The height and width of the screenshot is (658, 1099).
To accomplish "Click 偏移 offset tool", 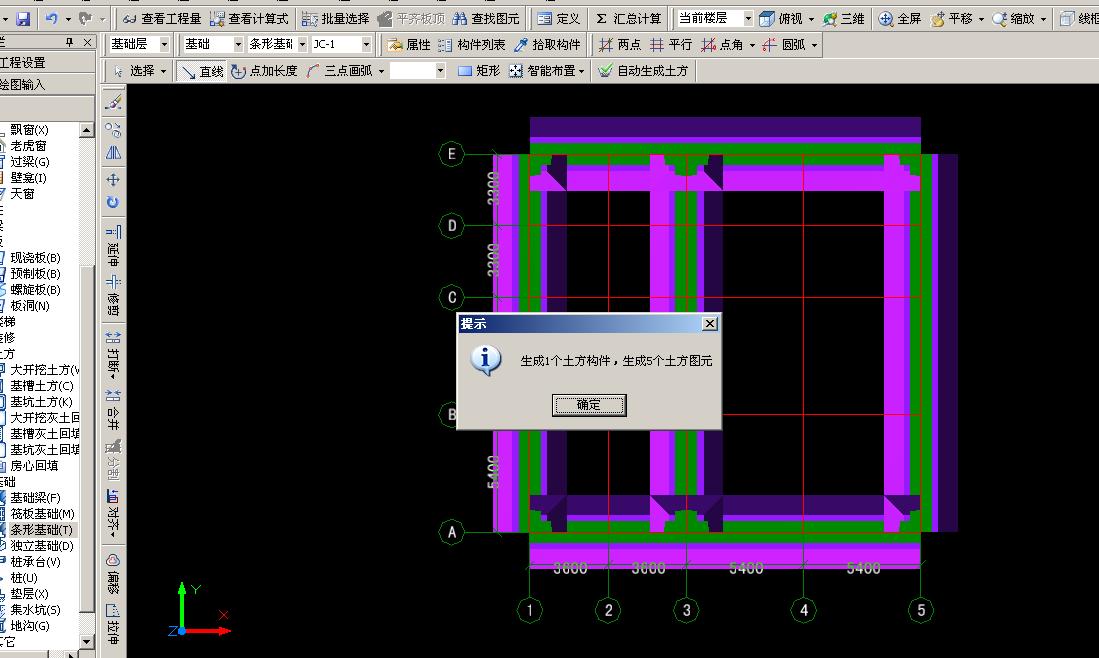I will point(113,573).
